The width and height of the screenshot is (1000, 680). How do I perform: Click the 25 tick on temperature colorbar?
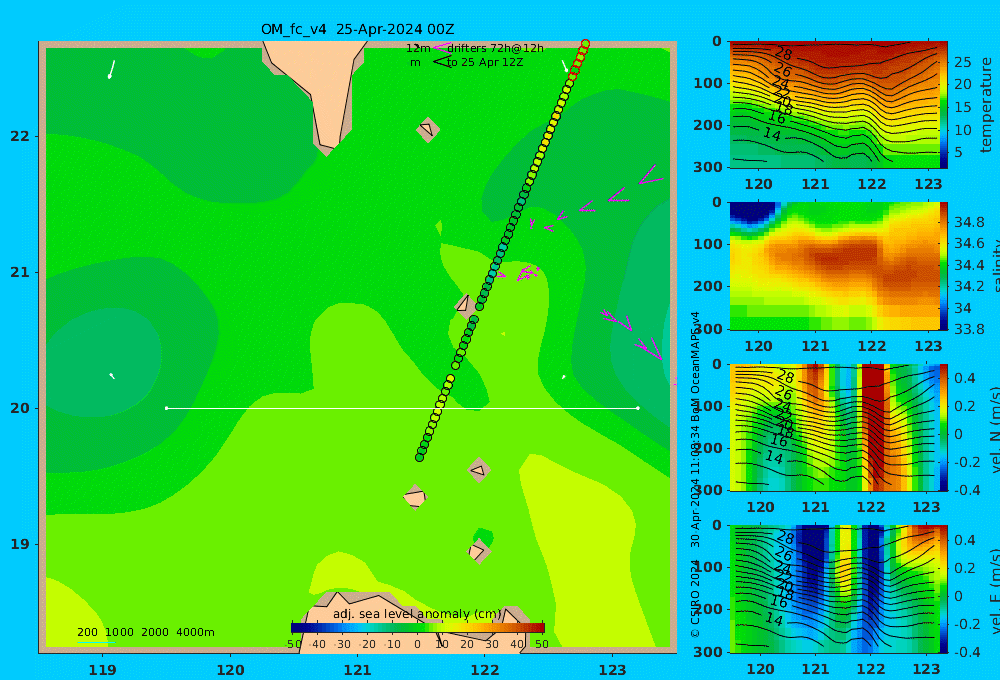(962, 62)
